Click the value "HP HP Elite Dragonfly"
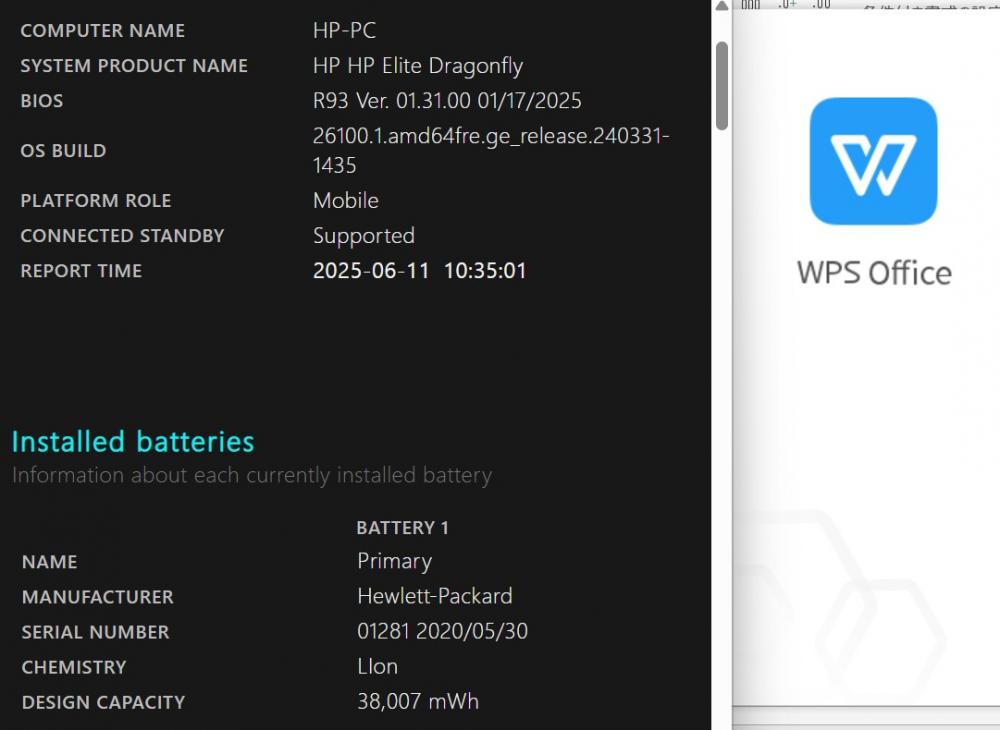Screen dimensions: 1000x730 pos(418,66)
